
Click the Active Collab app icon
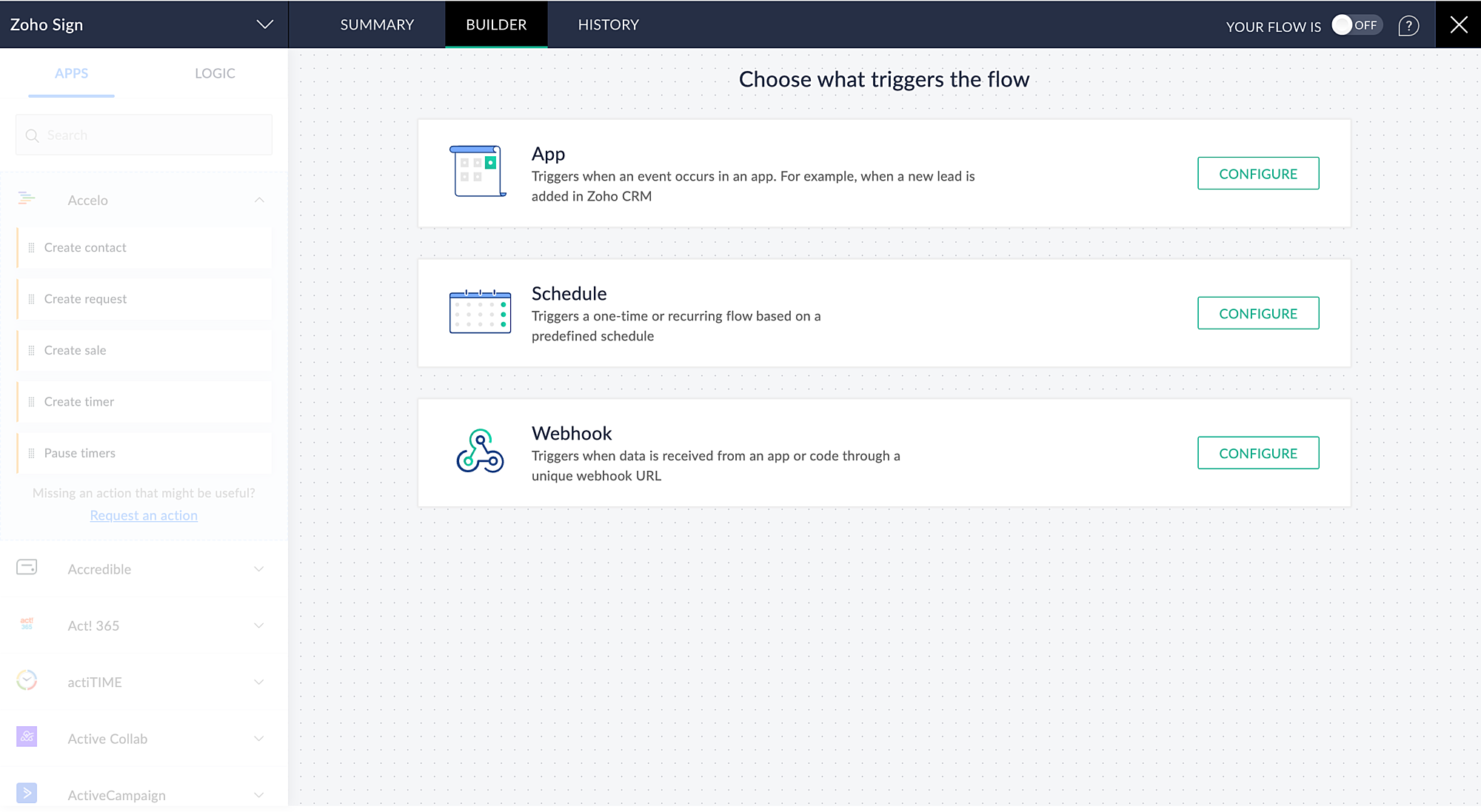click(x=27, y=736)
